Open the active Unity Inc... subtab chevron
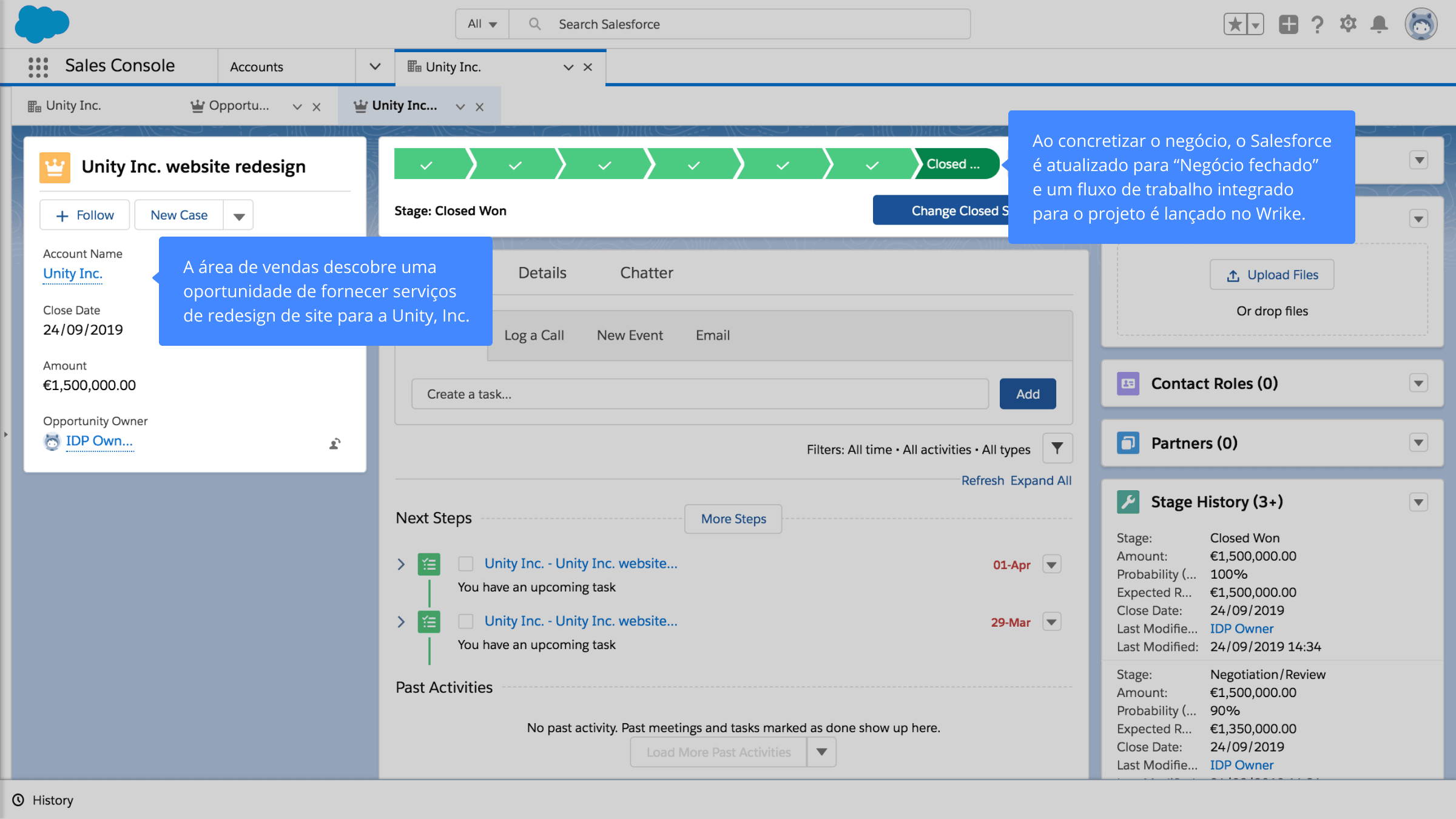This screenshot has width=1456, height=819. tap(460, 107)
